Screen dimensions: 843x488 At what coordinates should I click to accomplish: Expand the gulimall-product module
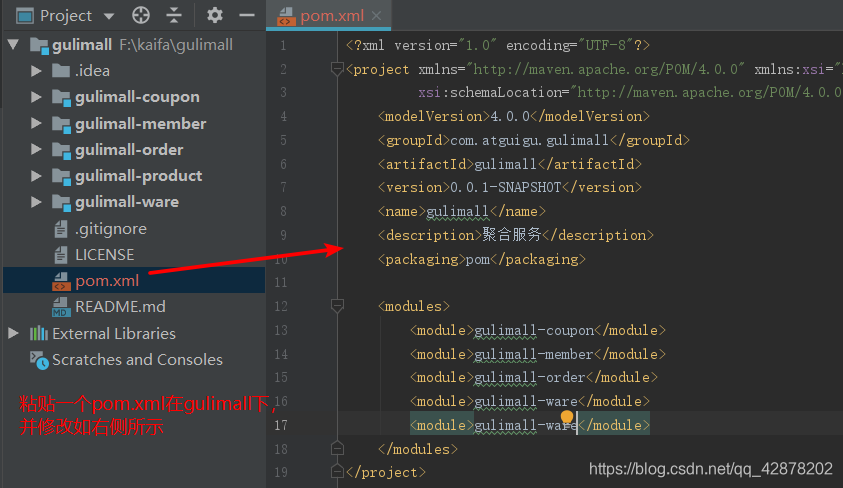[36, 176]
